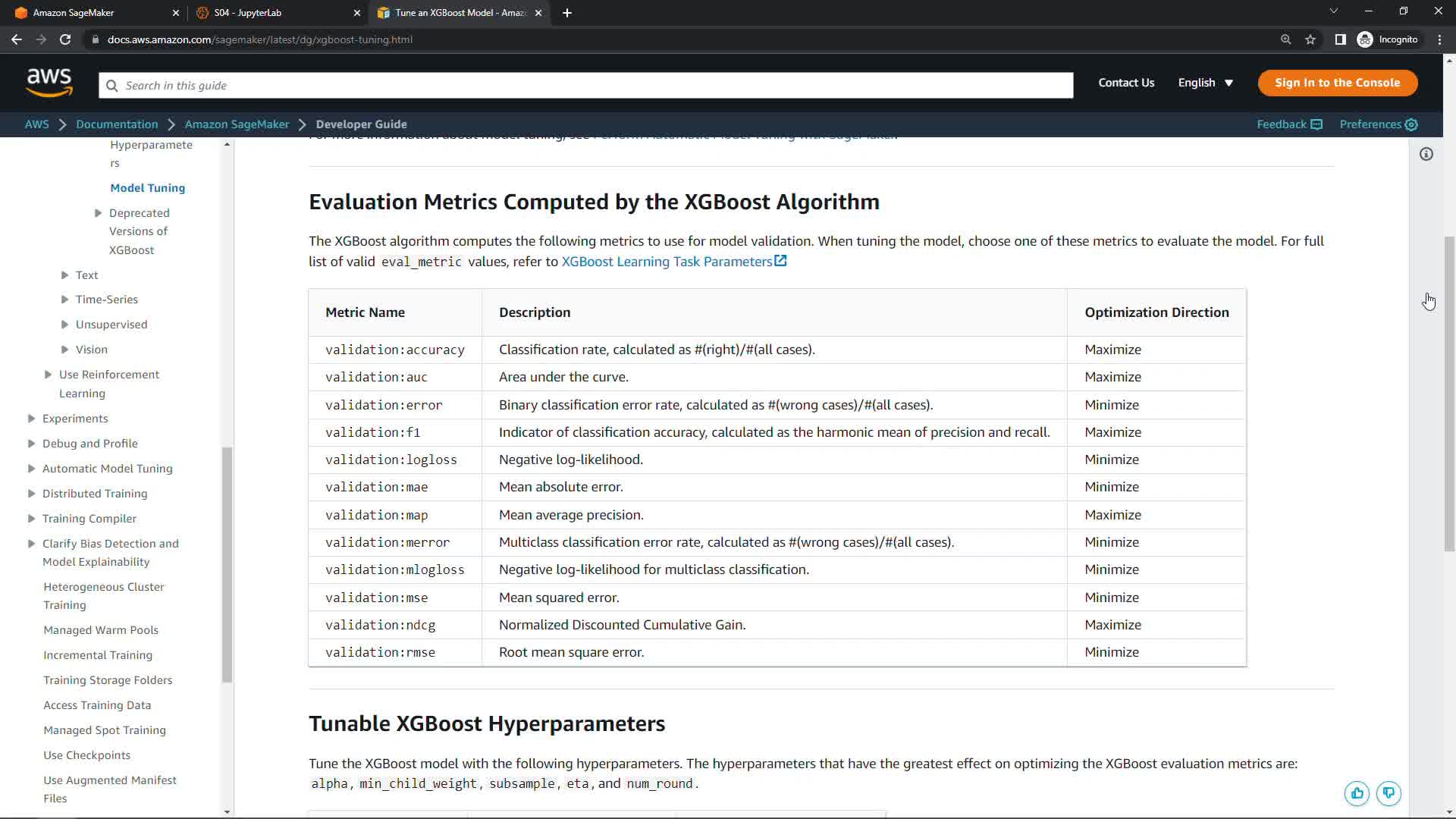The image size is (1456, 819).
Task: Toggle the browser side panel icon
Action: [1340, 39]
